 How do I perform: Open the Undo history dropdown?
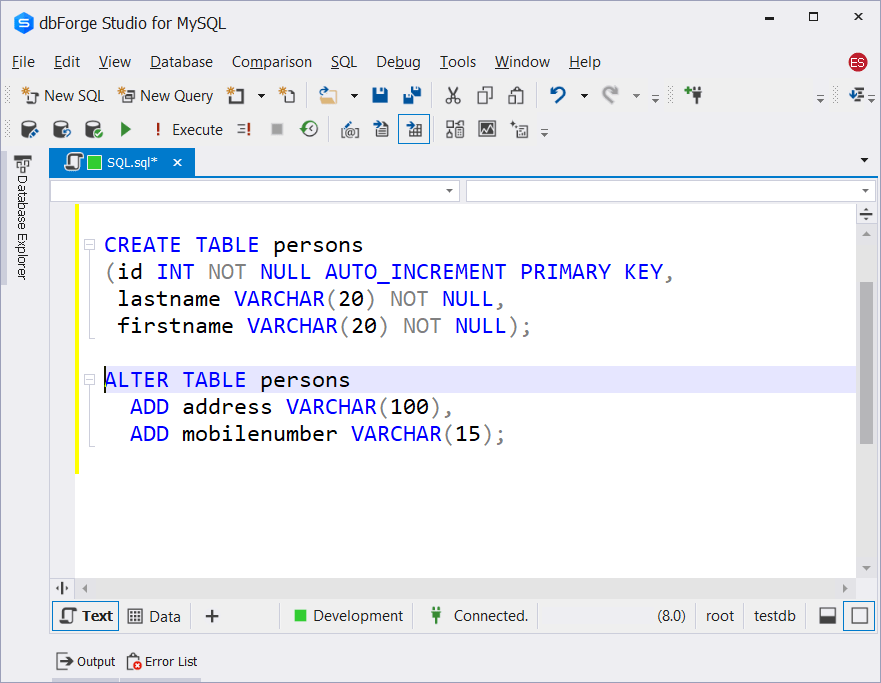584,96
